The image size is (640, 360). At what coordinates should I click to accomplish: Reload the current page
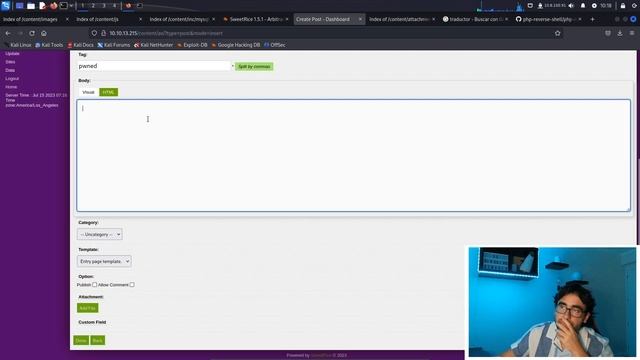point(32,33)
